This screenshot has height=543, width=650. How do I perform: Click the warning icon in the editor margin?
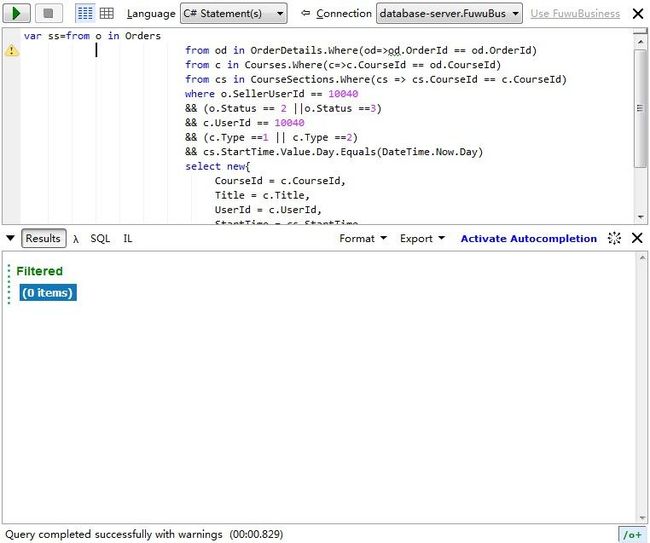12,51
